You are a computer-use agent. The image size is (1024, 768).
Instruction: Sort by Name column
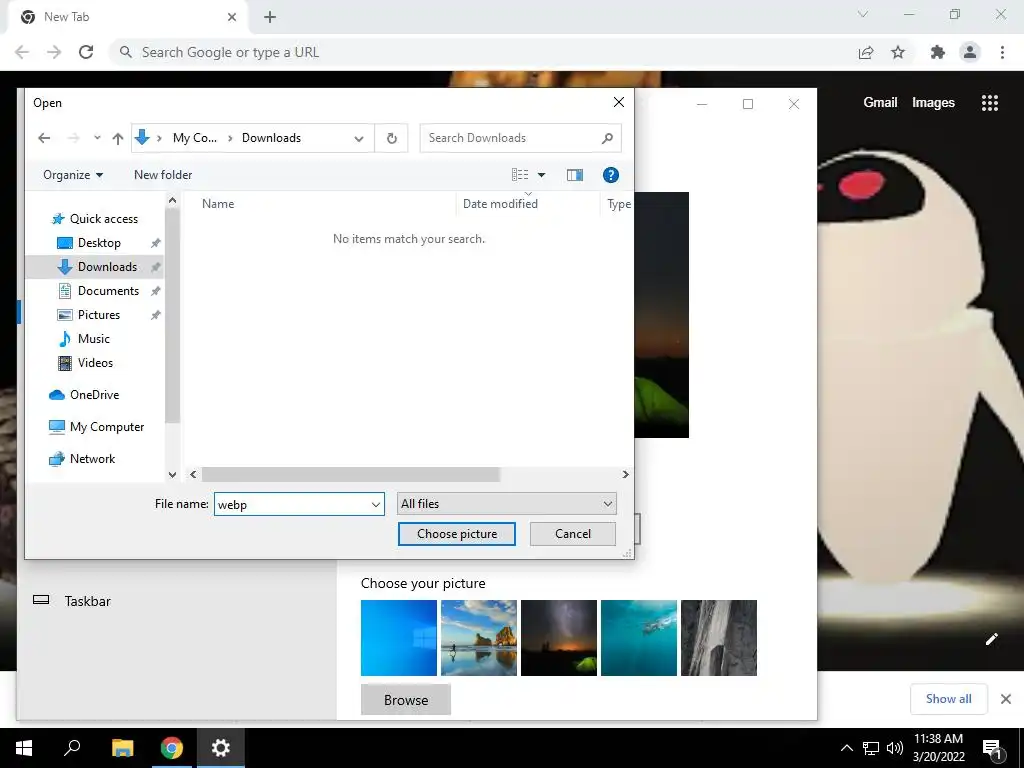(218, 204)
